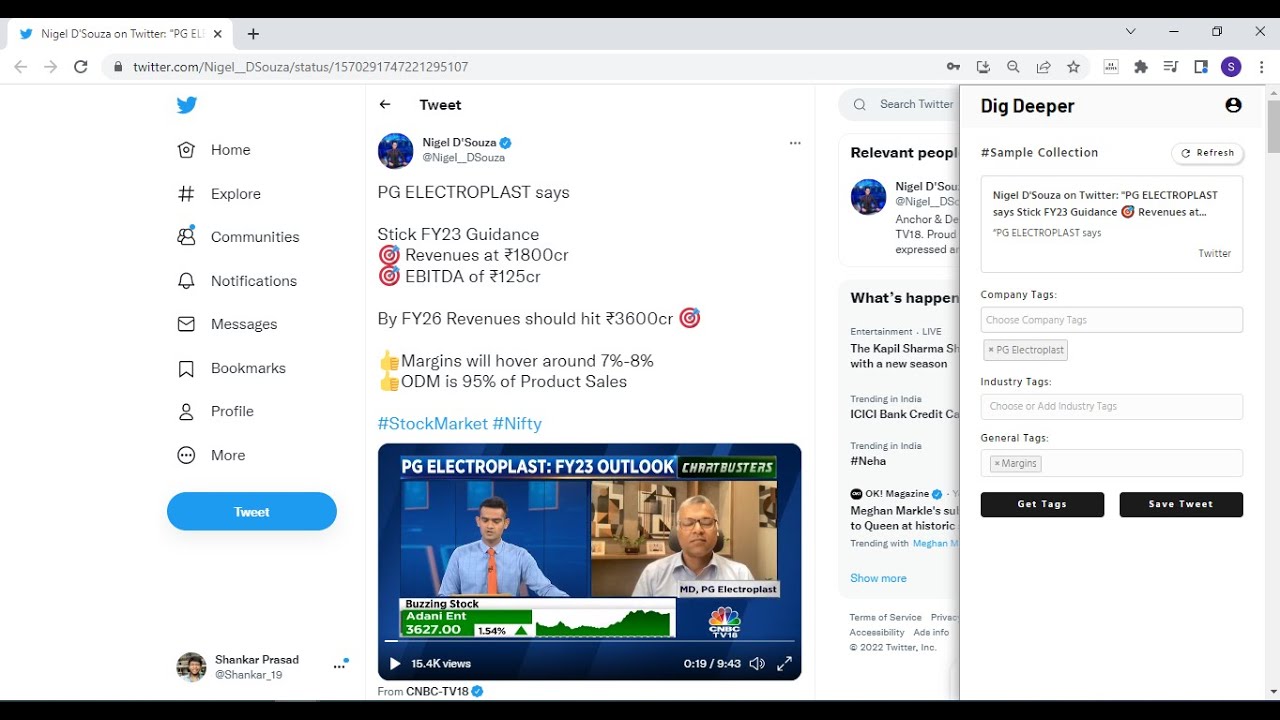Open the Explore section
This screenshot has width=1280, height=720.
[x=234, y=193]
